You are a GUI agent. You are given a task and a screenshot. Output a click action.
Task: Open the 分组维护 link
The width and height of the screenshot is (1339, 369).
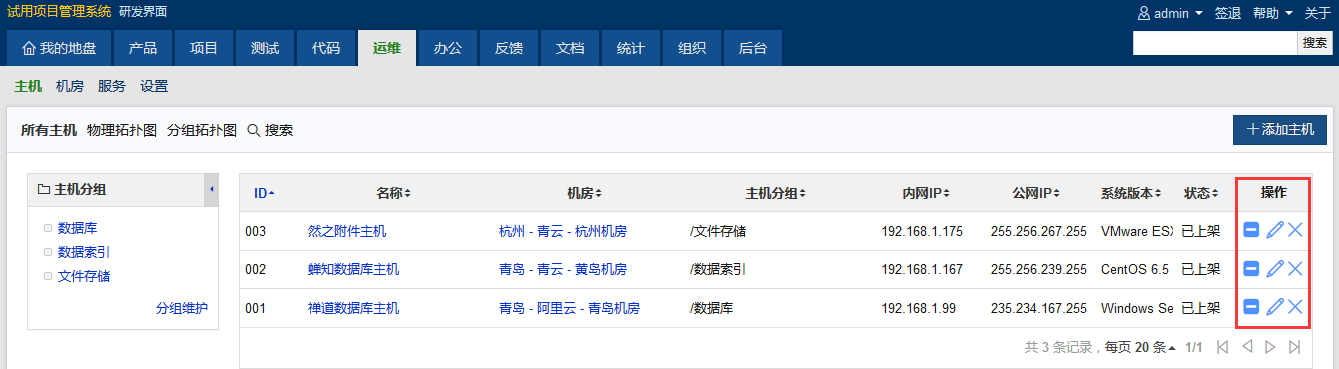[182, 308]
